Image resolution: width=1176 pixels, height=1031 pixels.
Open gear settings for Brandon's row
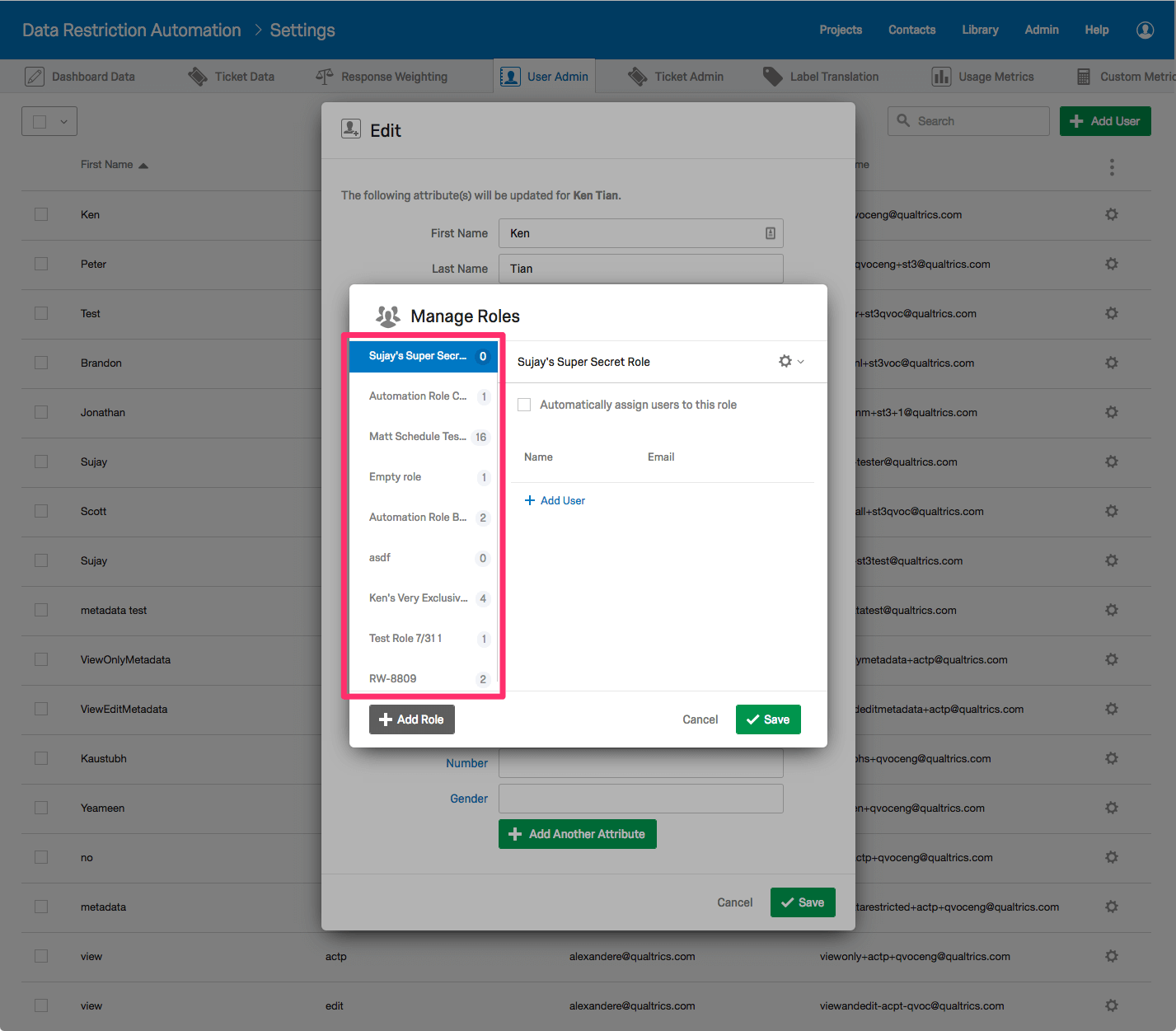pos(1112,363)
